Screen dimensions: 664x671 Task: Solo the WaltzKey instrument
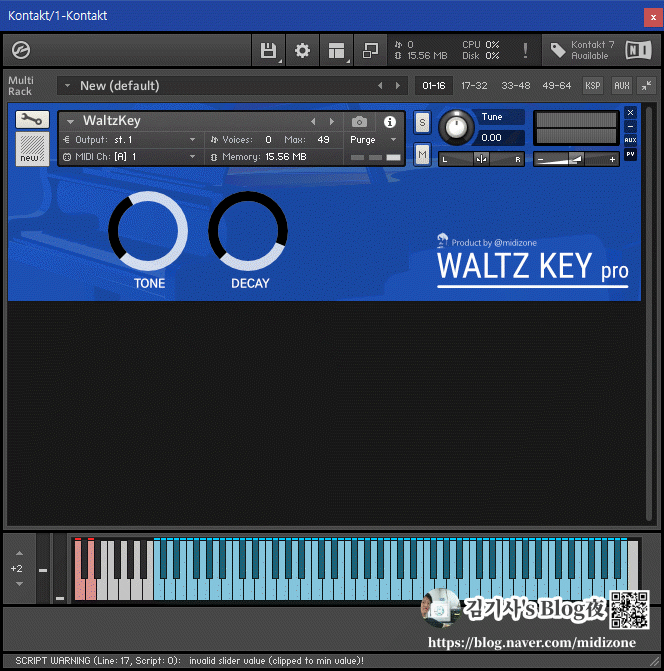[422, 123]
